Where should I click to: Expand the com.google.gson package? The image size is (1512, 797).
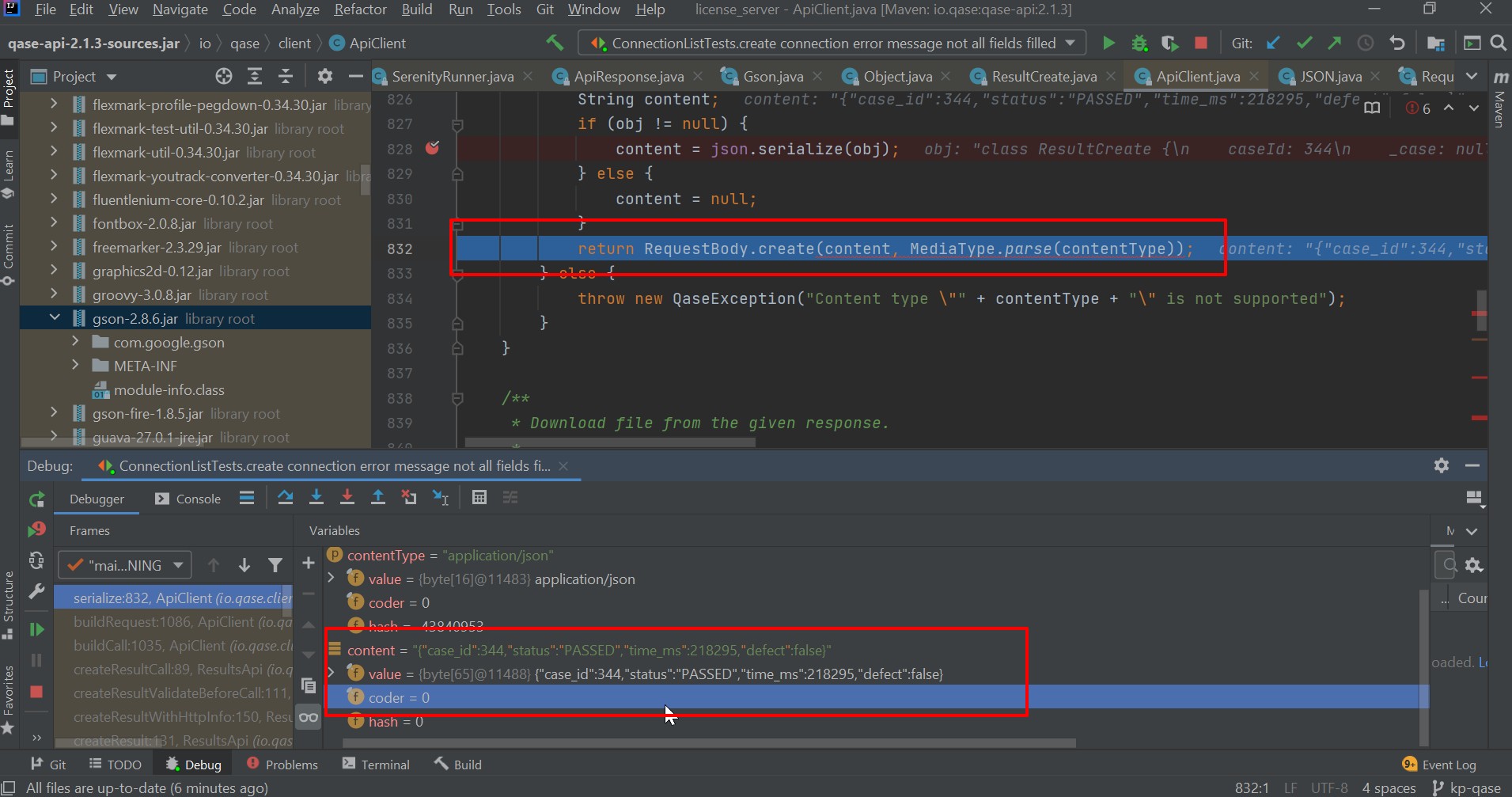tap(74, 342)
